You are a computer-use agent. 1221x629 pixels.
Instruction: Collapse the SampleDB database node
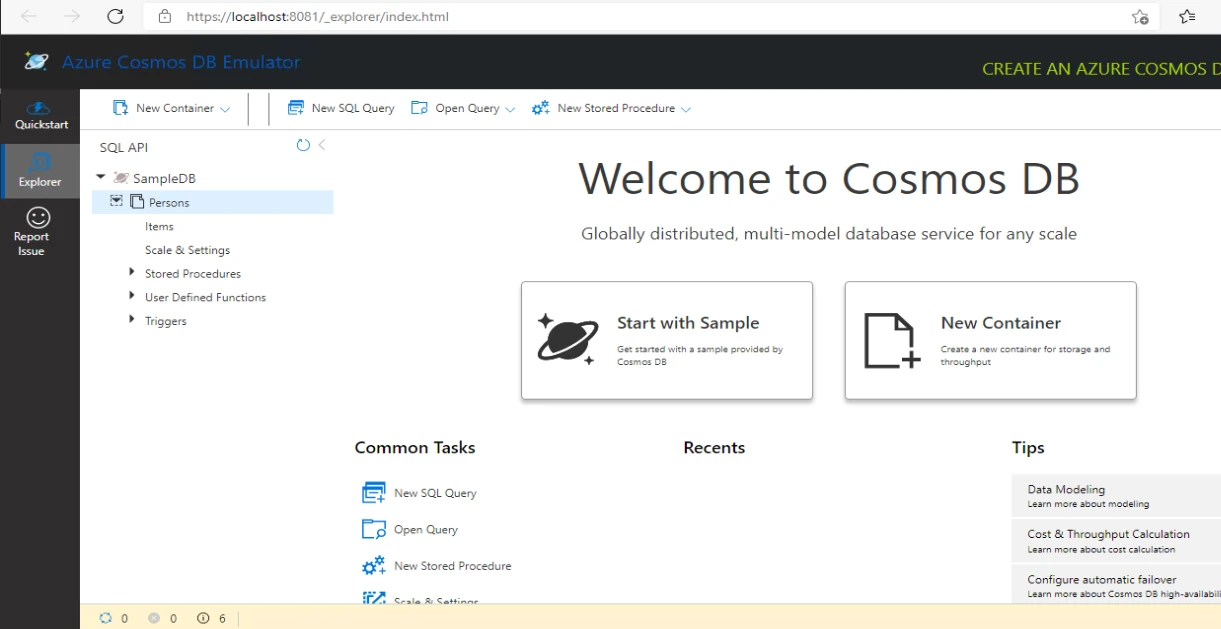pos(100,178)
